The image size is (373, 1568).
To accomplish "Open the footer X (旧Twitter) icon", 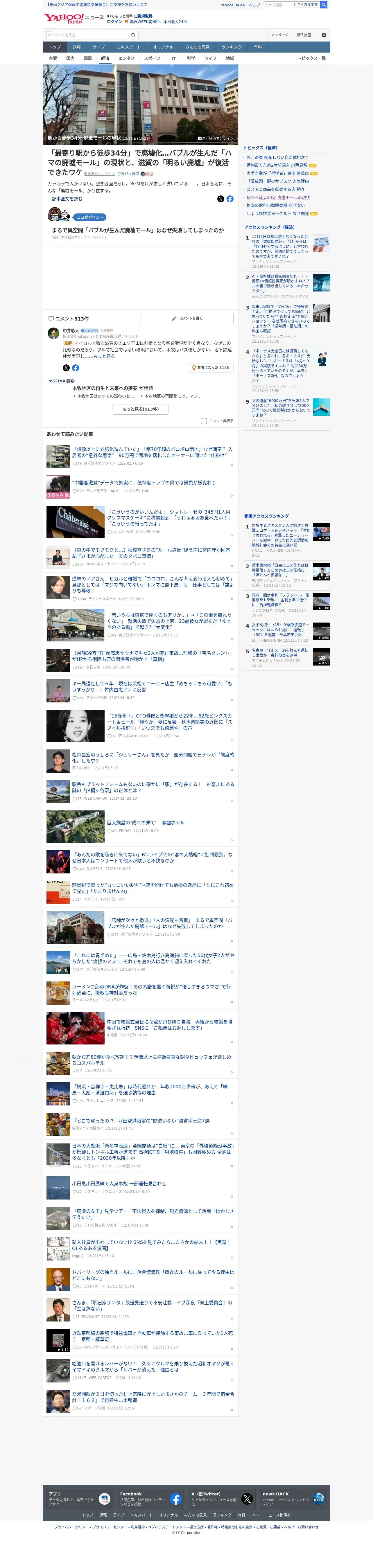I will point(247,1499).
